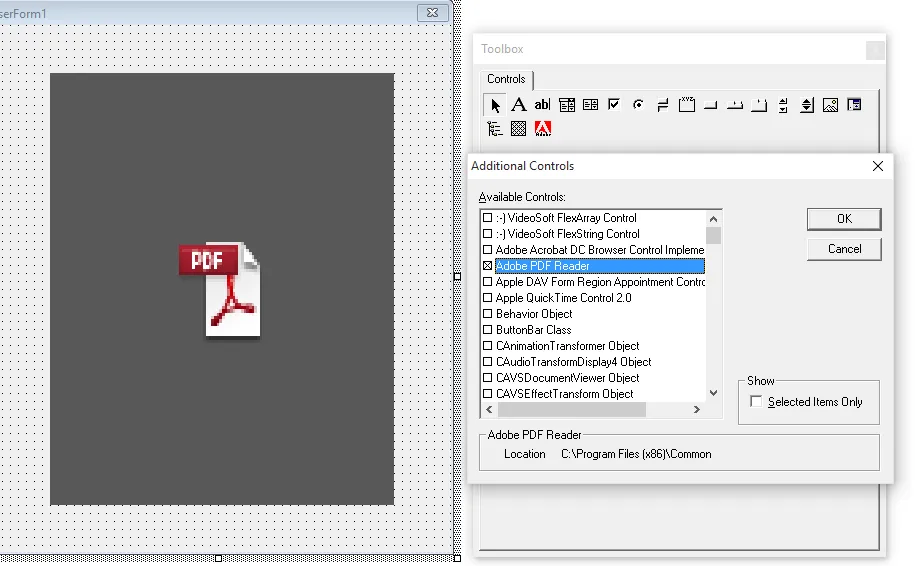Enable Selected Items Only checkbox
The image size is (915, 566).
tap(756, 401)
